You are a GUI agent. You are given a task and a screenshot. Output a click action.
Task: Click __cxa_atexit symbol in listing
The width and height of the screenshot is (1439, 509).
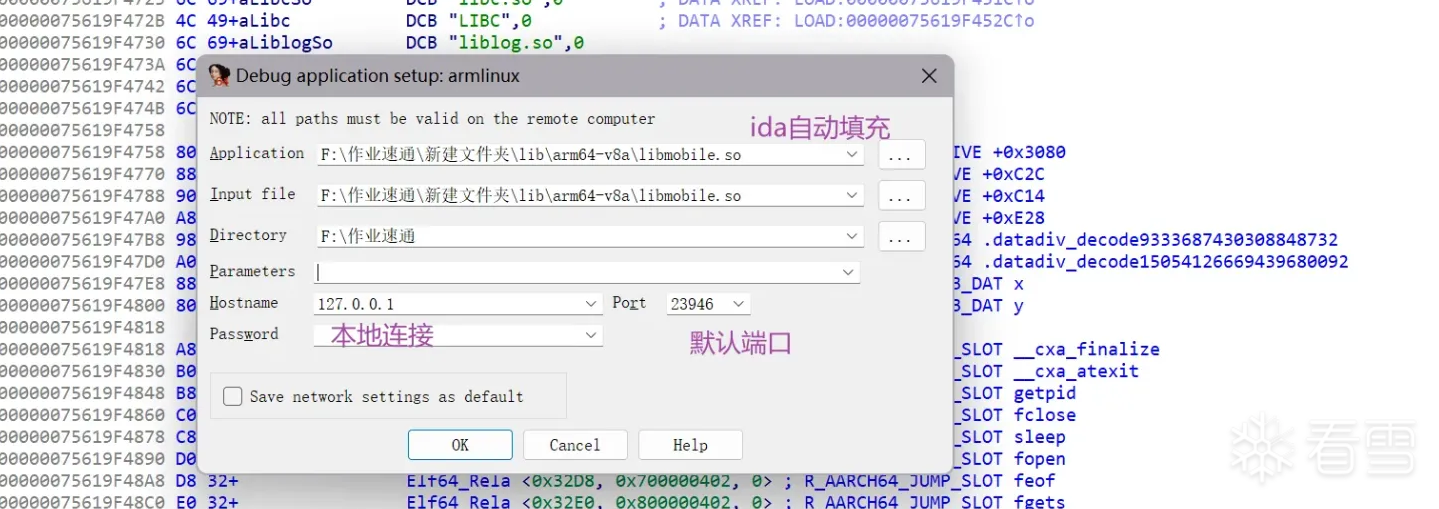[1075, 371]
